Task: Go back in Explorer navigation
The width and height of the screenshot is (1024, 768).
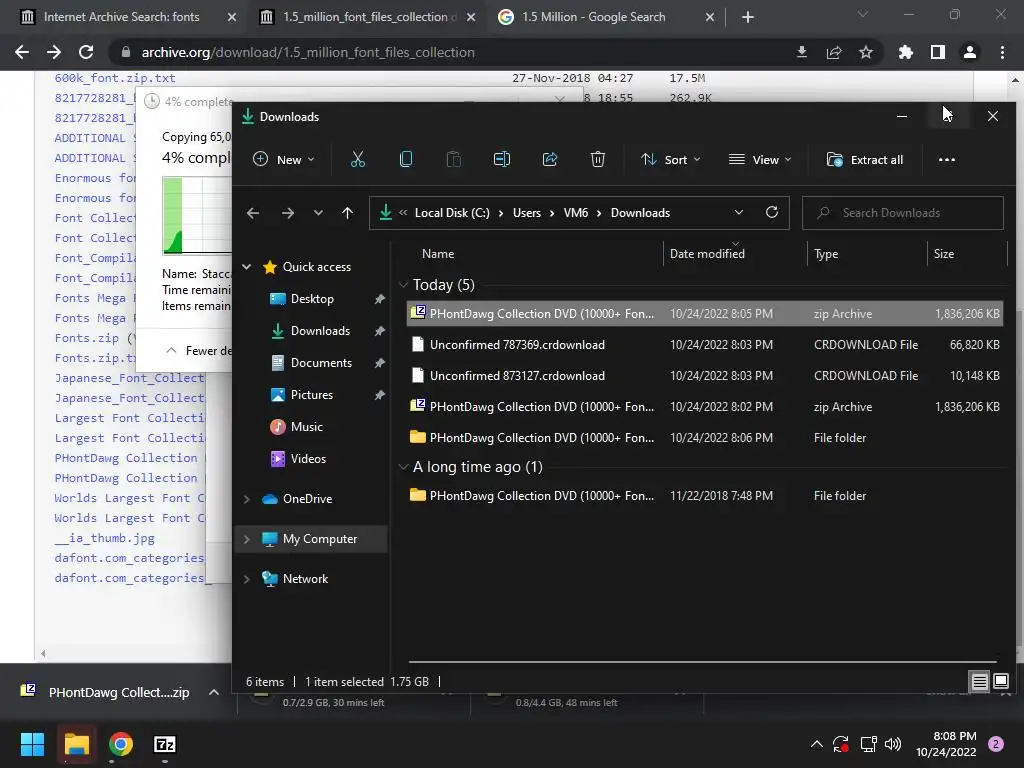Action: [253, 213]
